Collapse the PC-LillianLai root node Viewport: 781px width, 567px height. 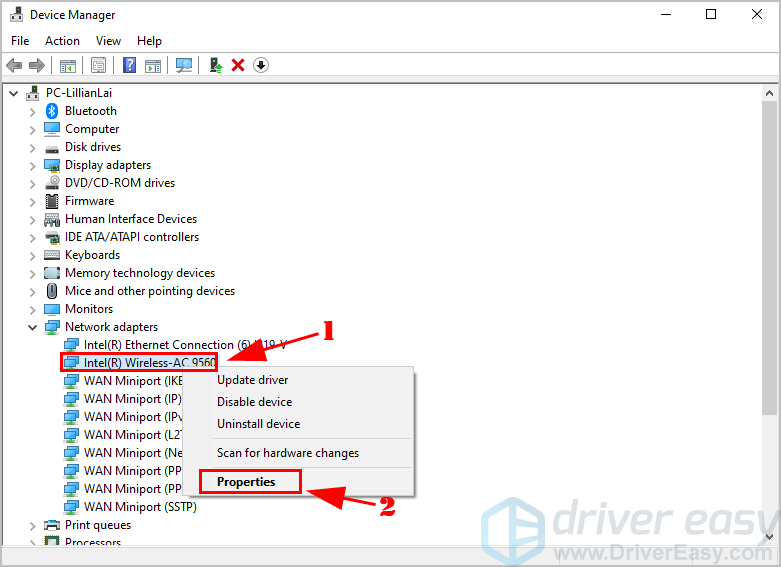pyautogui.click(x=14, y=93)
